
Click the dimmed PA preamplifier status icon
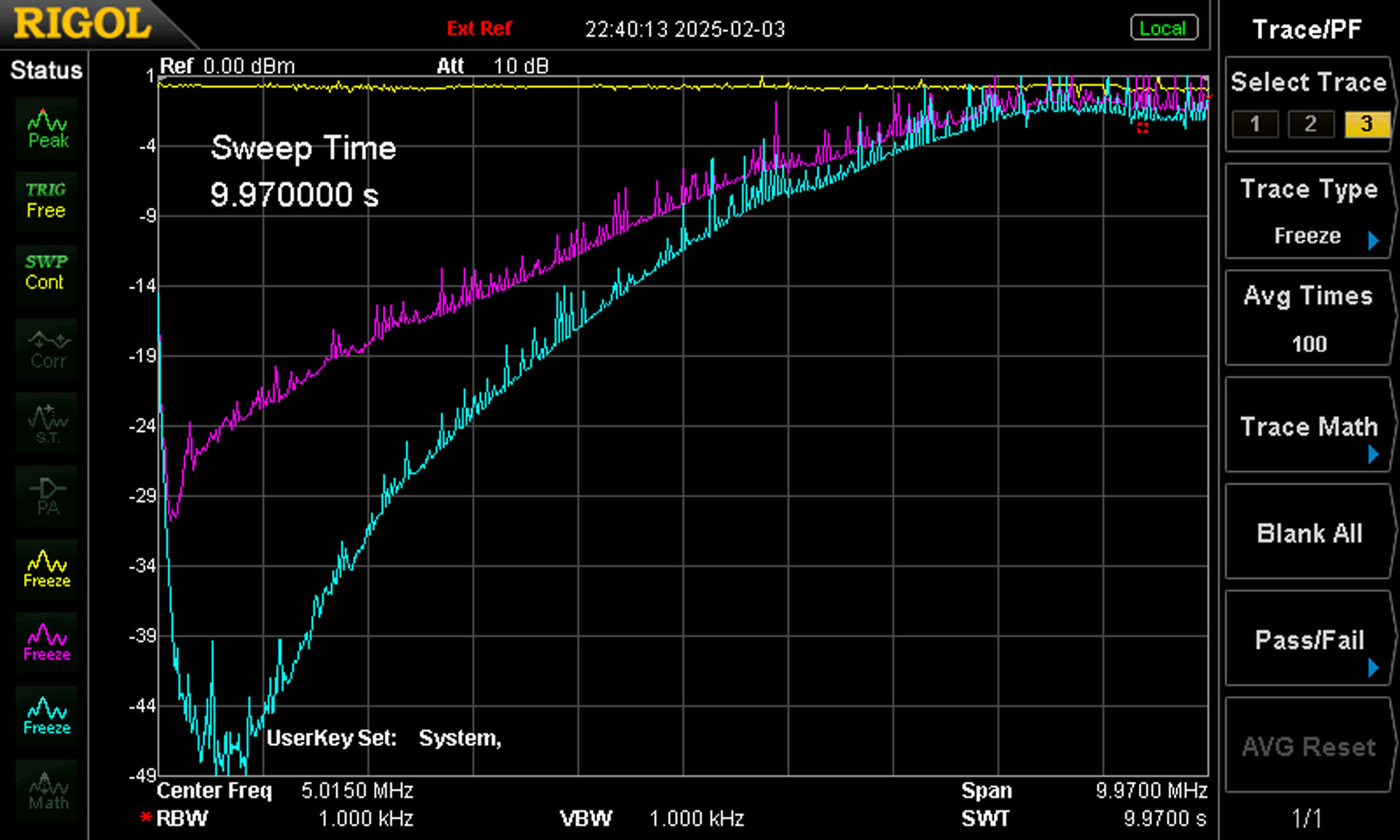coord(47,496)
